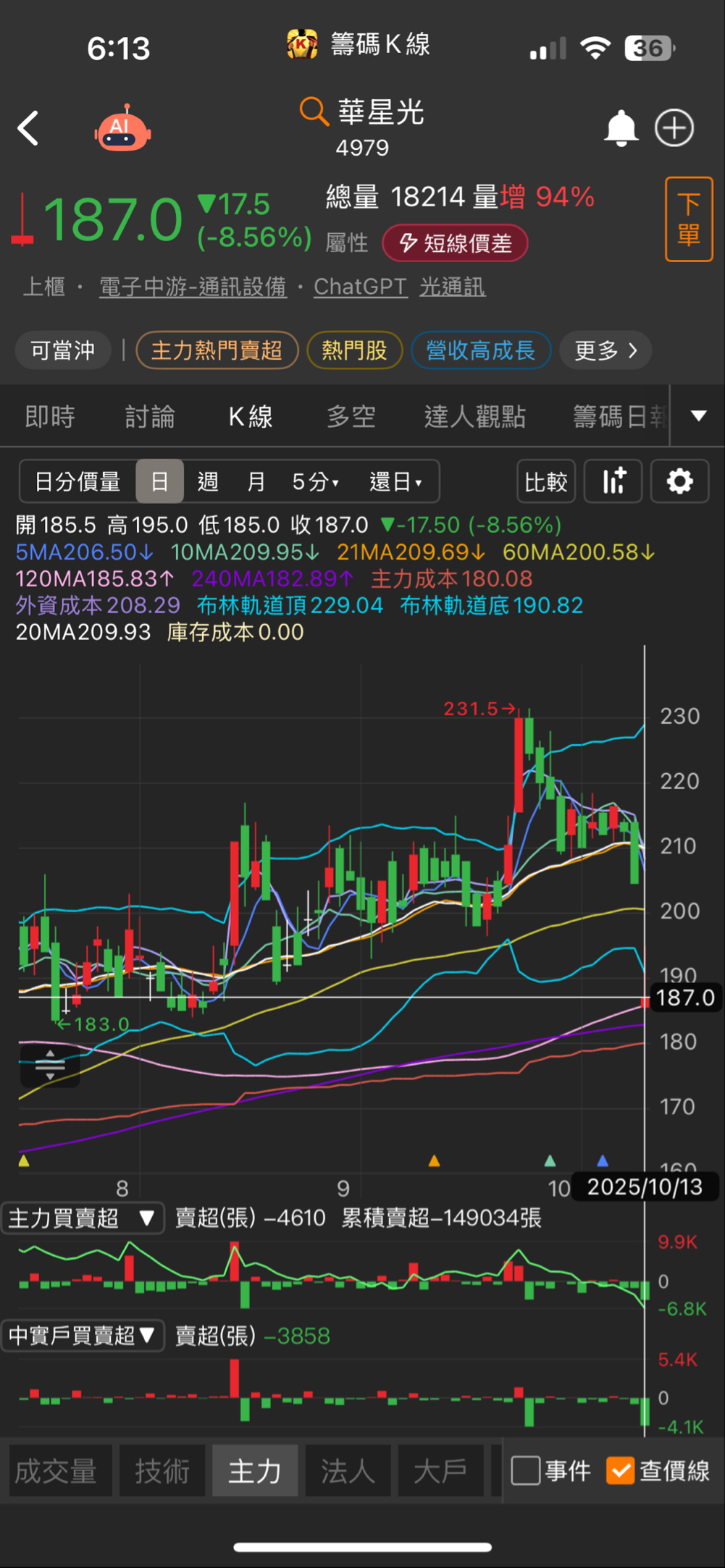
Task: Tap the yellow triangle event marker
Action: pyautogui.click(x=24, y=1160)
